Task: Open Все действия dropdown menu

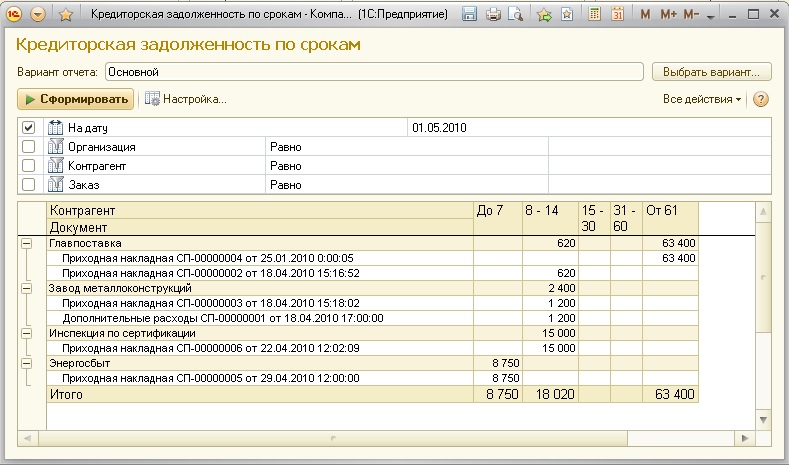Action: pos(702,99)
